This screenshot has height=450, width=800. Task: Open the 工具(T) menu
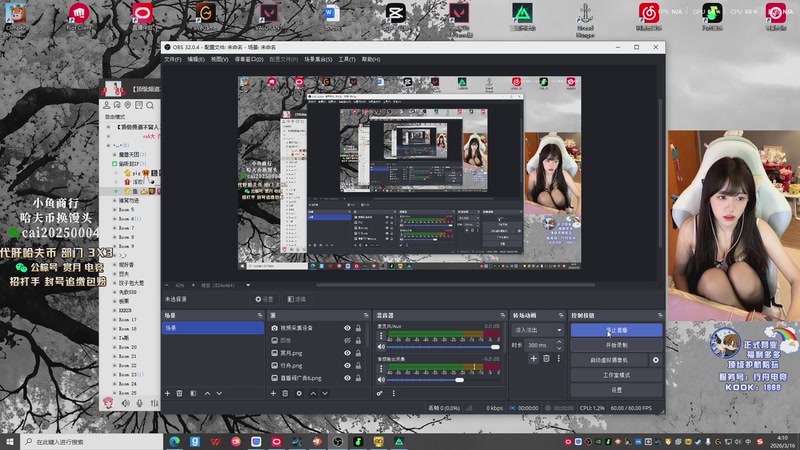[347, 59]
